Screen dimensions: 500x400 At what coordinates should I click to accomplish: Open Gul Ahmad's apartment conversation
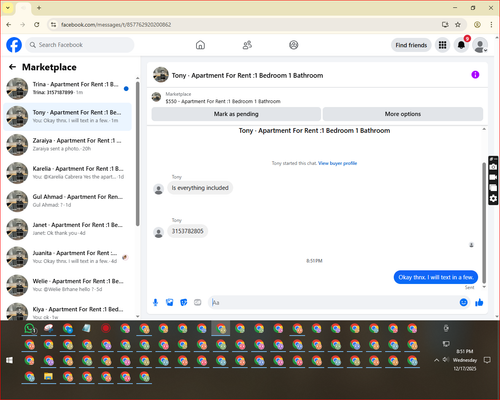pos(68,201)
